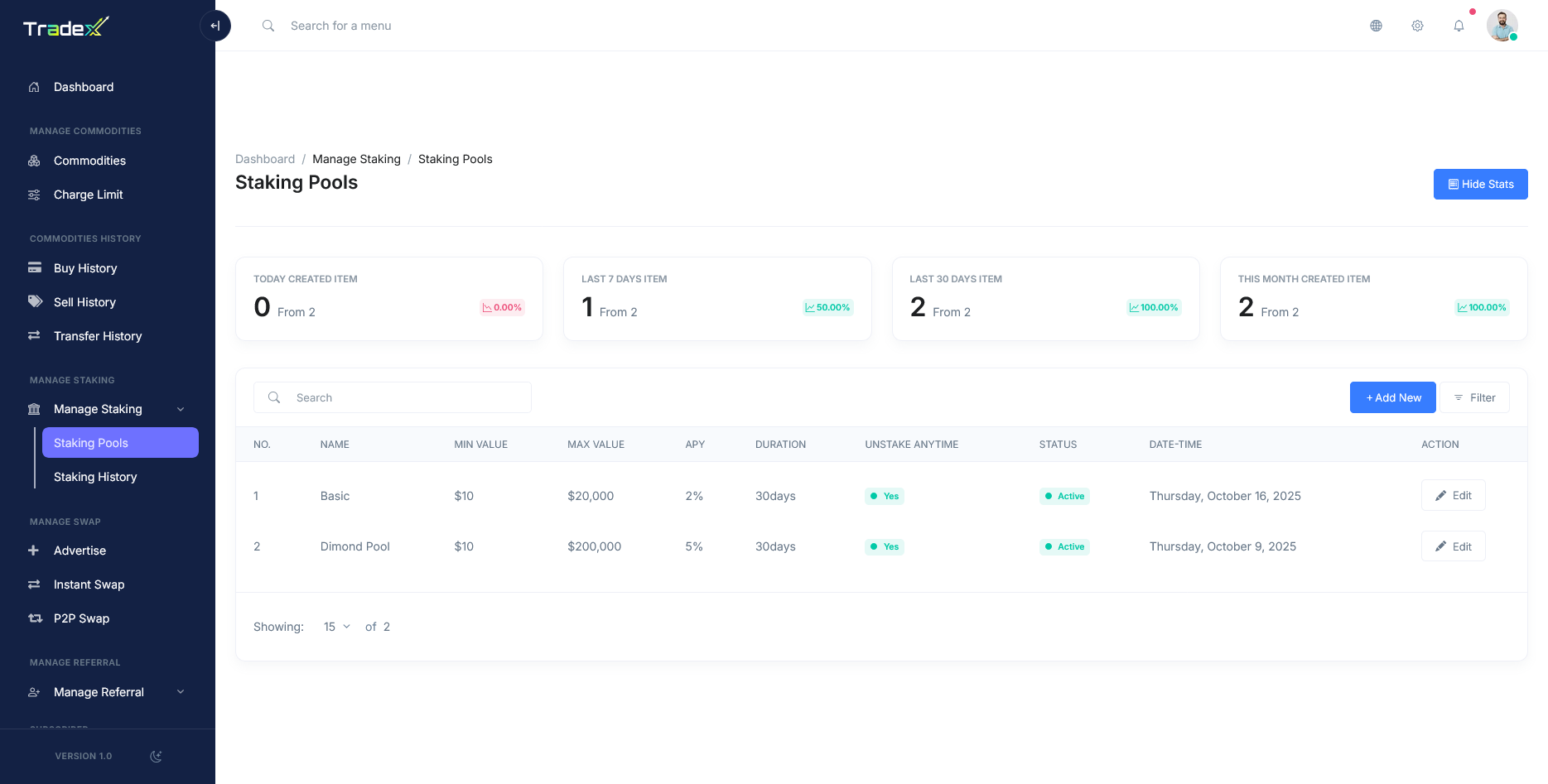Click the Dashboard home icon
Screen dimensions: 1548x784
[x=34, y=87]
